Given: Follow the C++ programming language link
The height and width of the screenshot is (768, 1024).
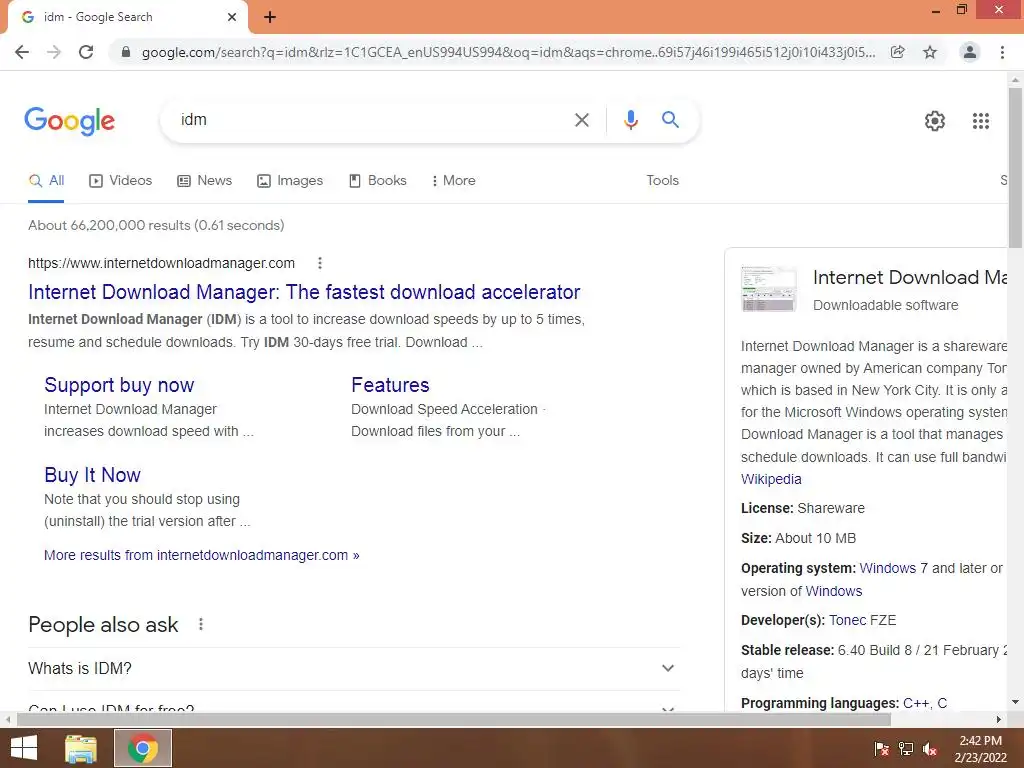Looking at the screenshot, I should [917, 703].
